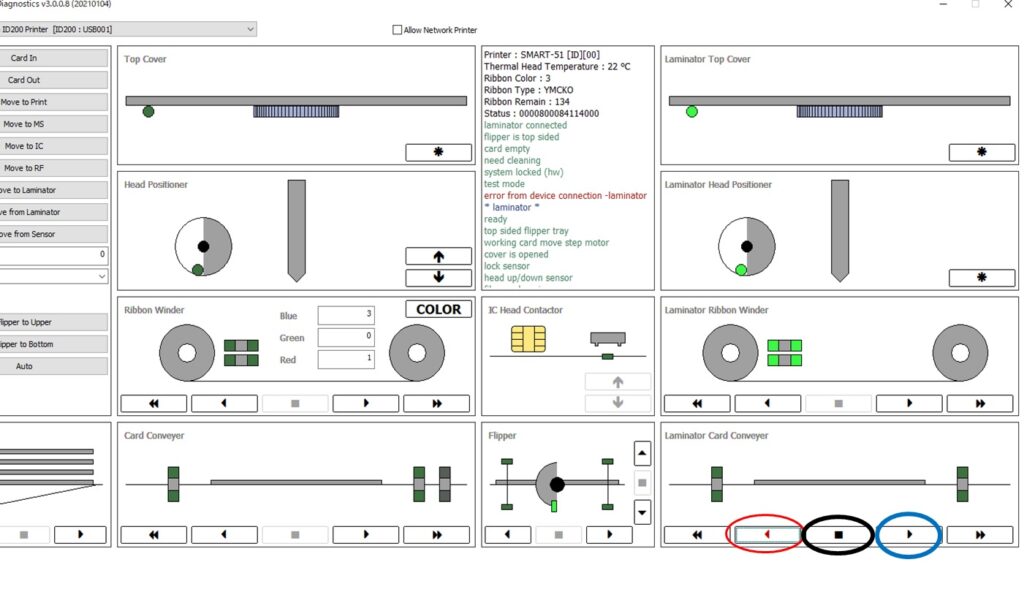The image size is (1024, 611).
Task: Step the Laminator Ribbon Winder backward
Action: coord(767,403)
